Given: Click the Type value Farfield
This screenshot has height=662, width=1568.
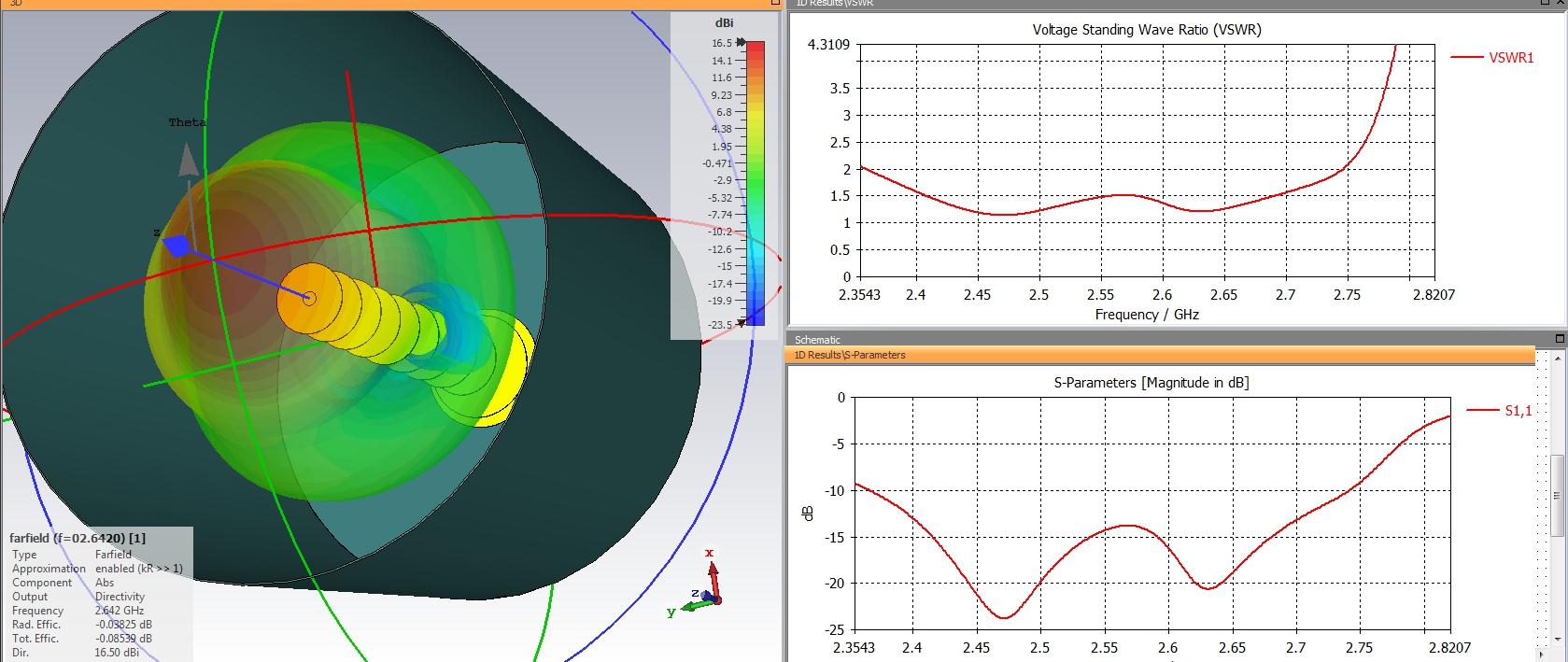Looking at the screenshot, I should click(x=113, y=555).
